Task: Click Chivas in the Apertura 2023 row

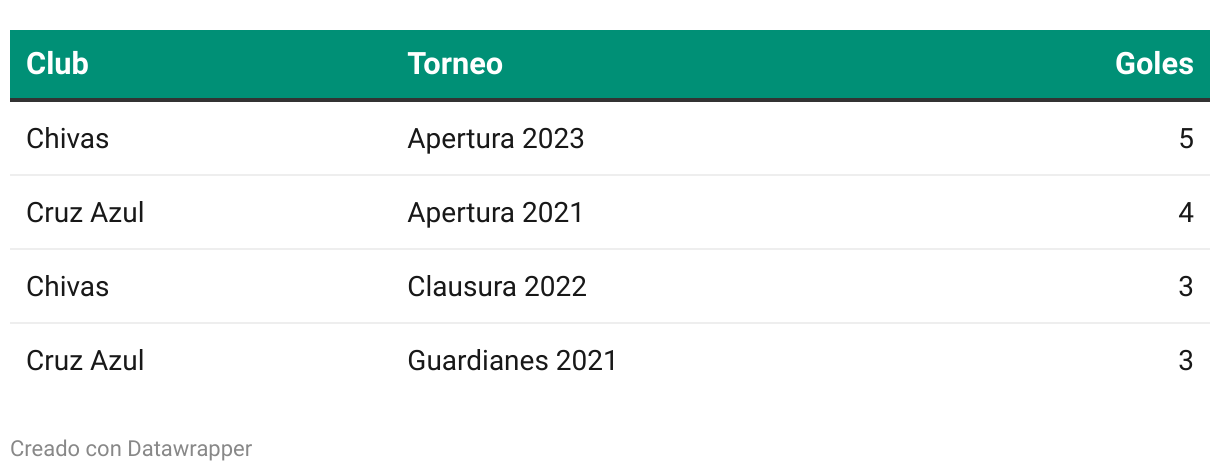Action: [67, 138]
